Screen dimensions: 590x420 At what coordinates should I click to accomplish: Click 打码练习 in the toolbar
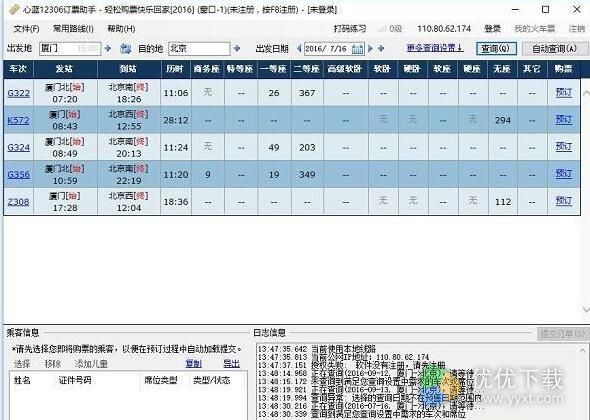tap(350, 29)
